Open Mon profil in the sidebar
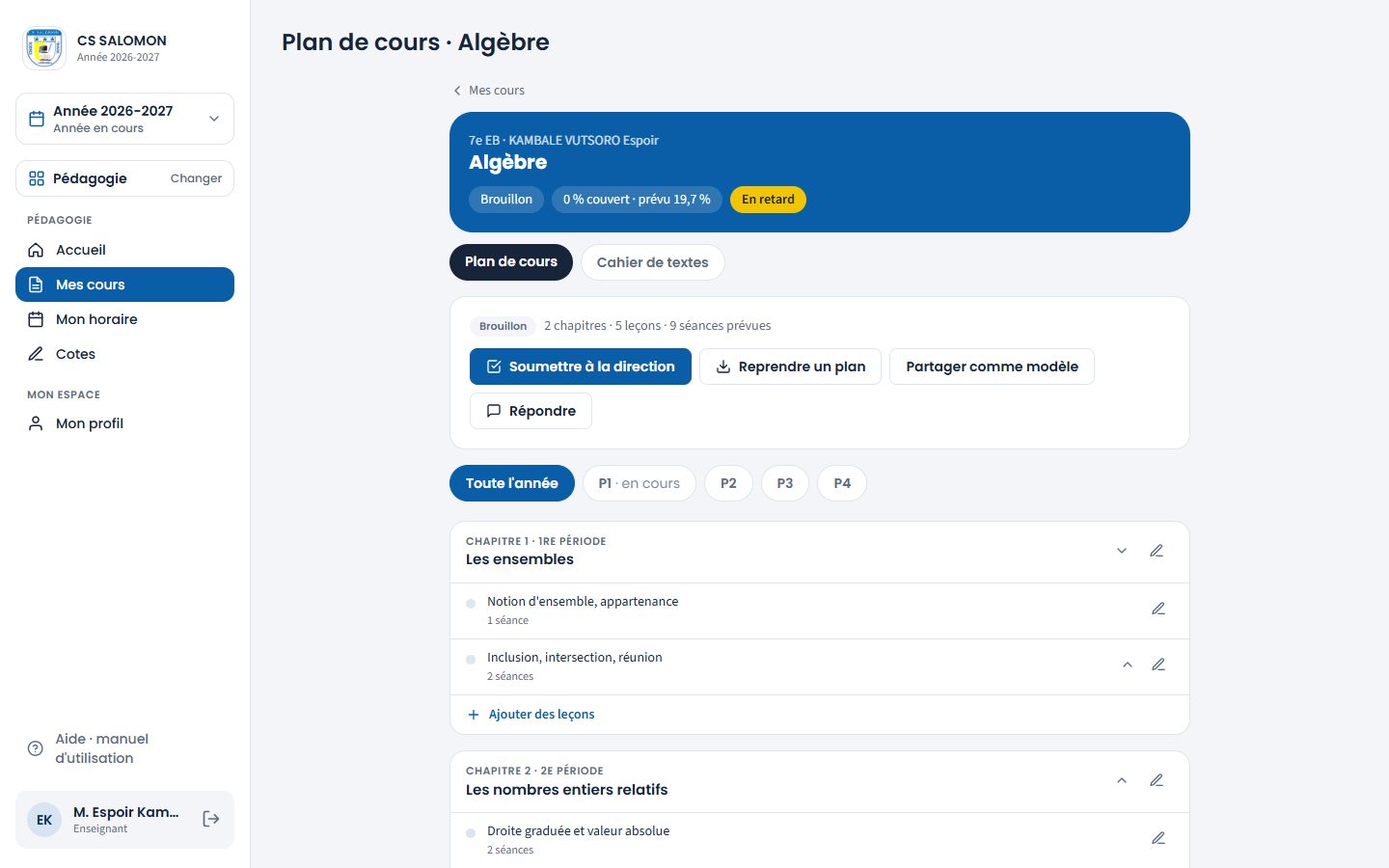Image resolution: width=1389 pixels, height=868 pixels. [124, 423]
